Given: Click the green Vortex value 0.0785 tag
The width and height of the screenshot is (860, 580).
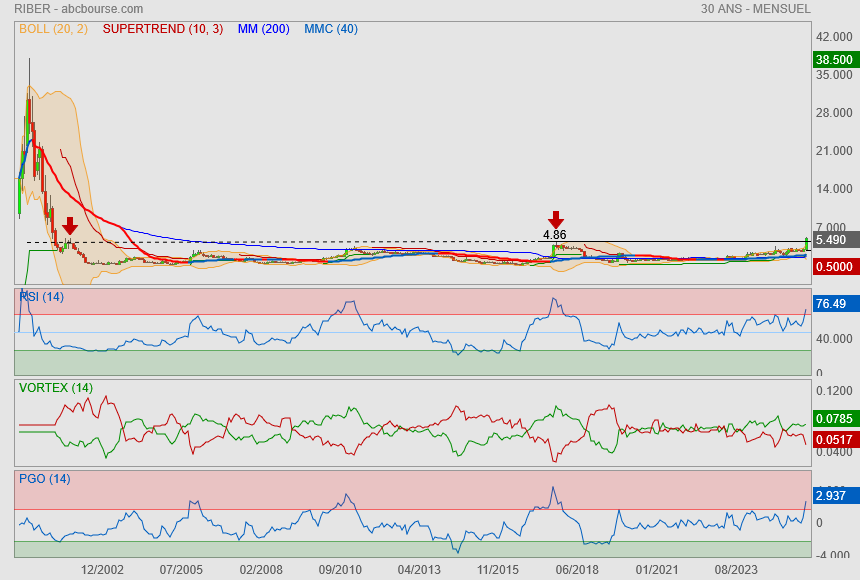Looking at the screenshot, I should 835,419.
